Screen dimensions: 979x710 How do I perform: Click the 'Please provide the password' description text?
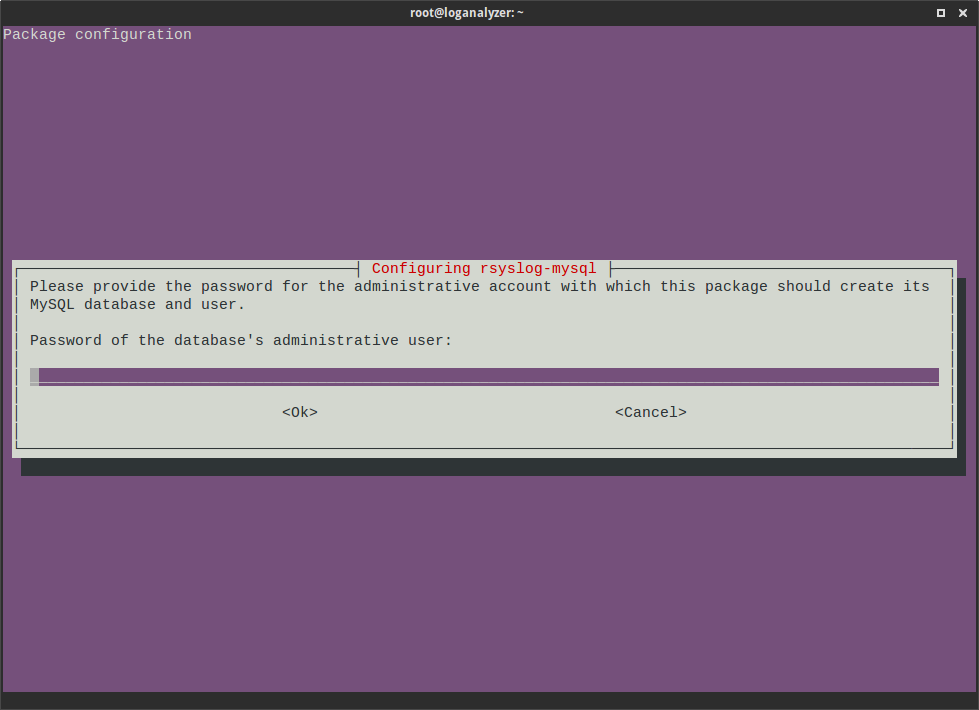[480, 295]
